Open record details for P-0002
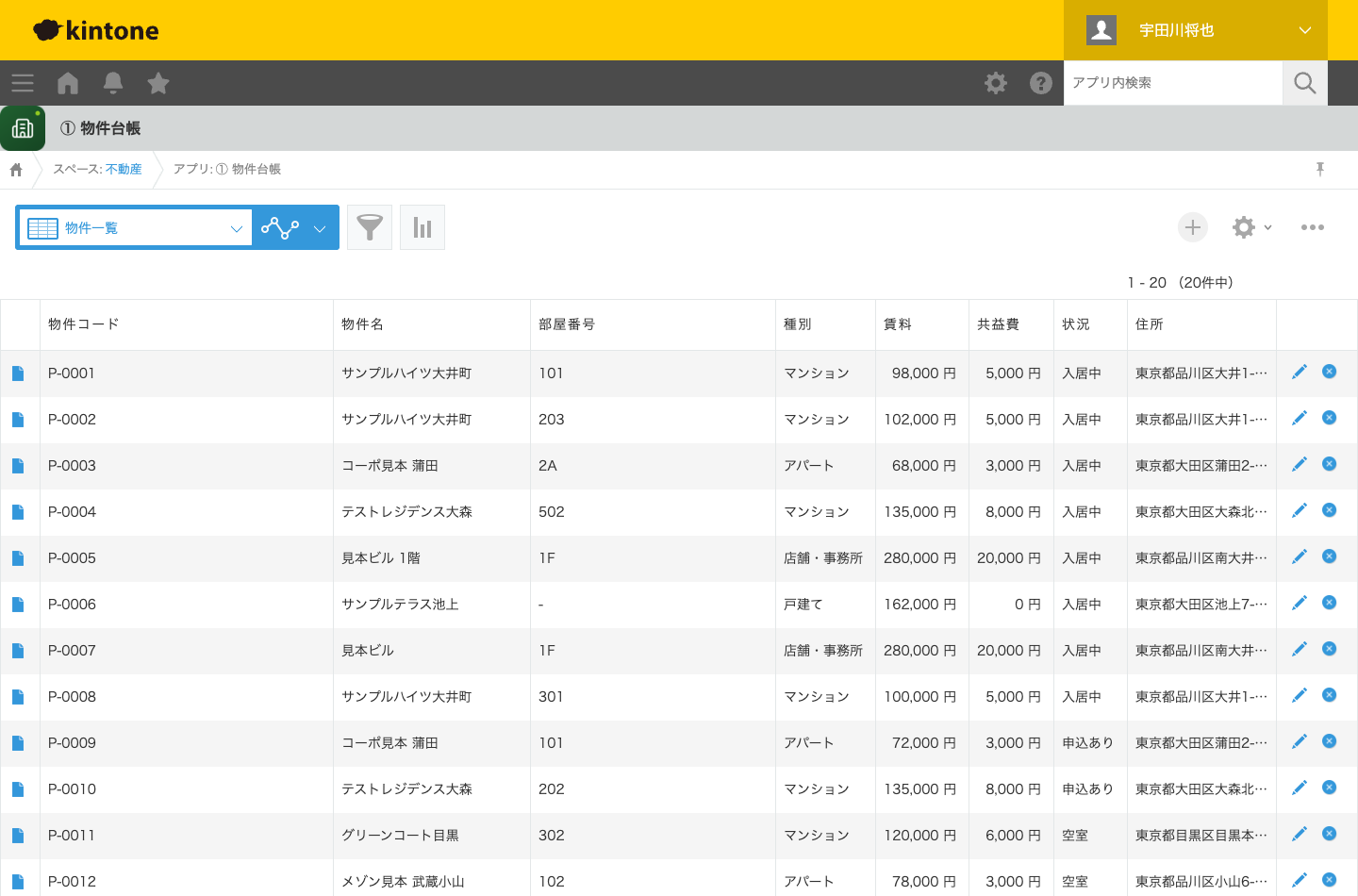The height and width of the screenshot is (896, 1358). (18, 420)
